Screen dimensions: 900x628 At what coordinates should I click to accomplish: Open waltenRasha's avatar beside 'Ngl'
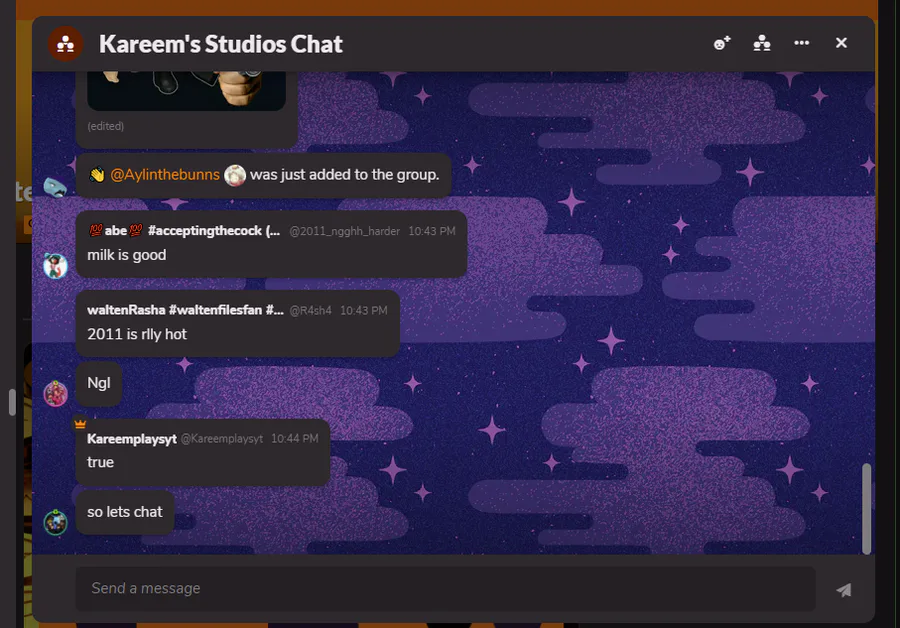[x=55, y=394]
